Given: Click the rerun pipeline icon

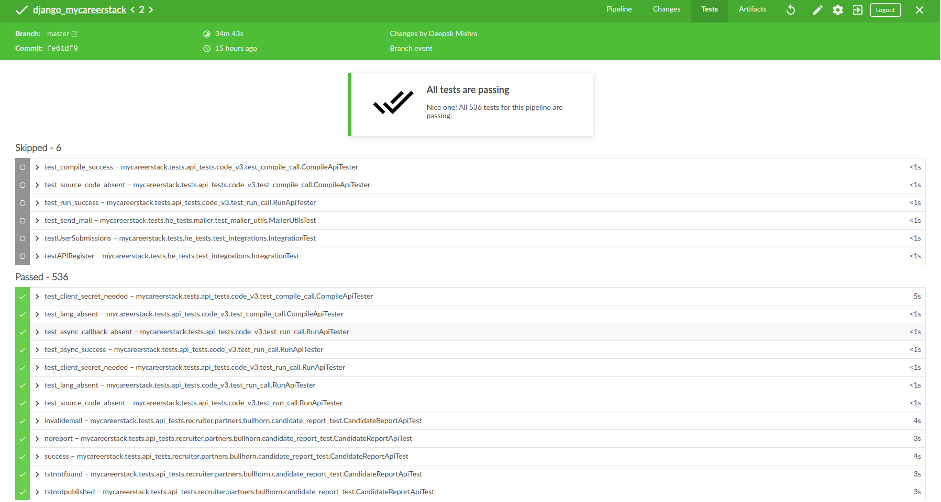Looking at the screenshot, I should [x=791, y=10].
